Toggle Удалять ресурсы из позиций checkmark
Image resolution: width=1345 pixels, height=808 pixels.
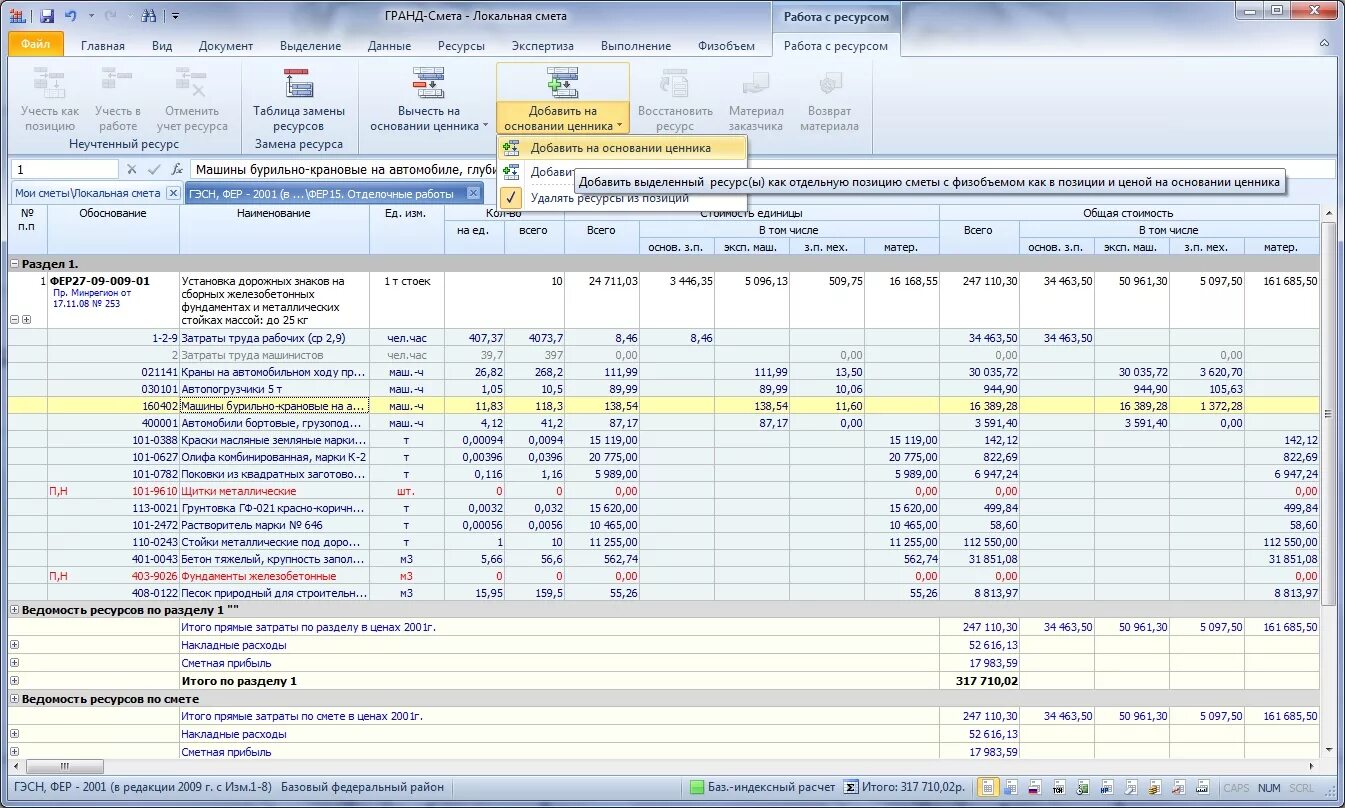pyautogui.click(x=512, y=197)
